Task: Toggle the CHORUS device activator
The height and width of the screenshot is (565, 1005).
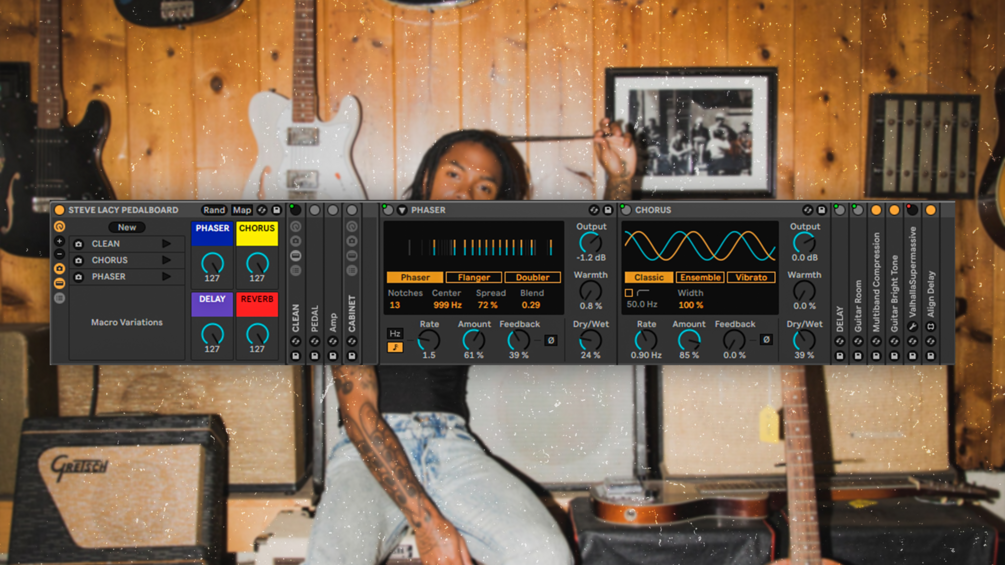Action: click(x=626, y=210)
